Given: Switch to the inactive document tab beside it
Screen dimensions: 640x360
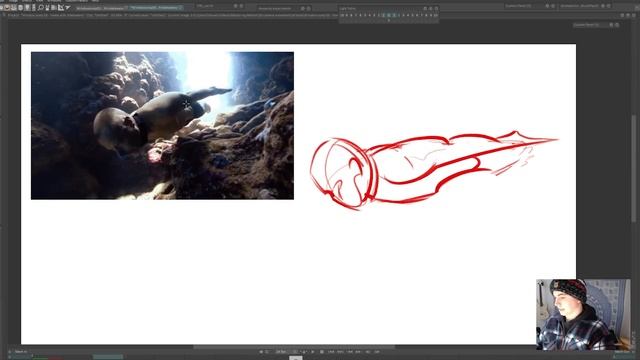Looking at the screenshot, I should point(102,8).
